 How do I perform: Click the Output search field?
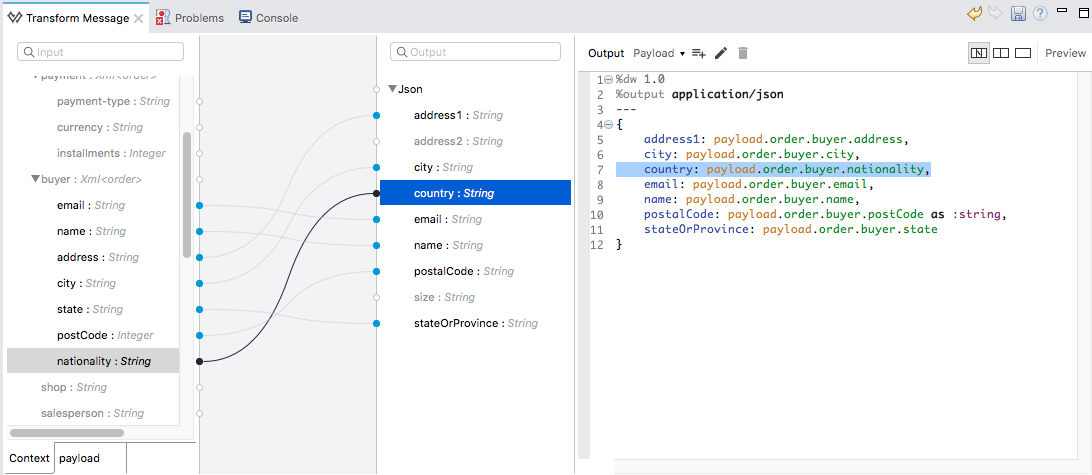point(475,52)
